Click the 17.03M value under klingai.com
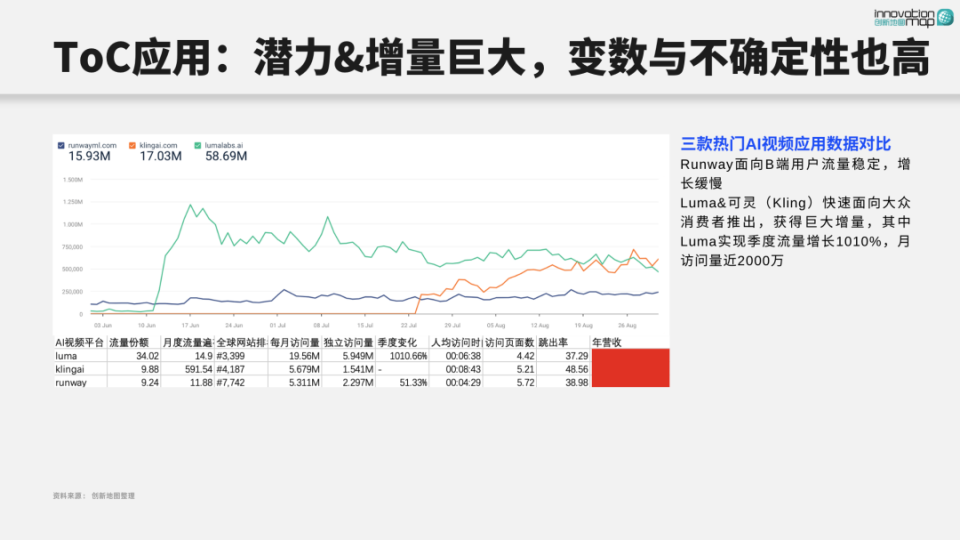960x540 pixels. click(x=160, y=157)
